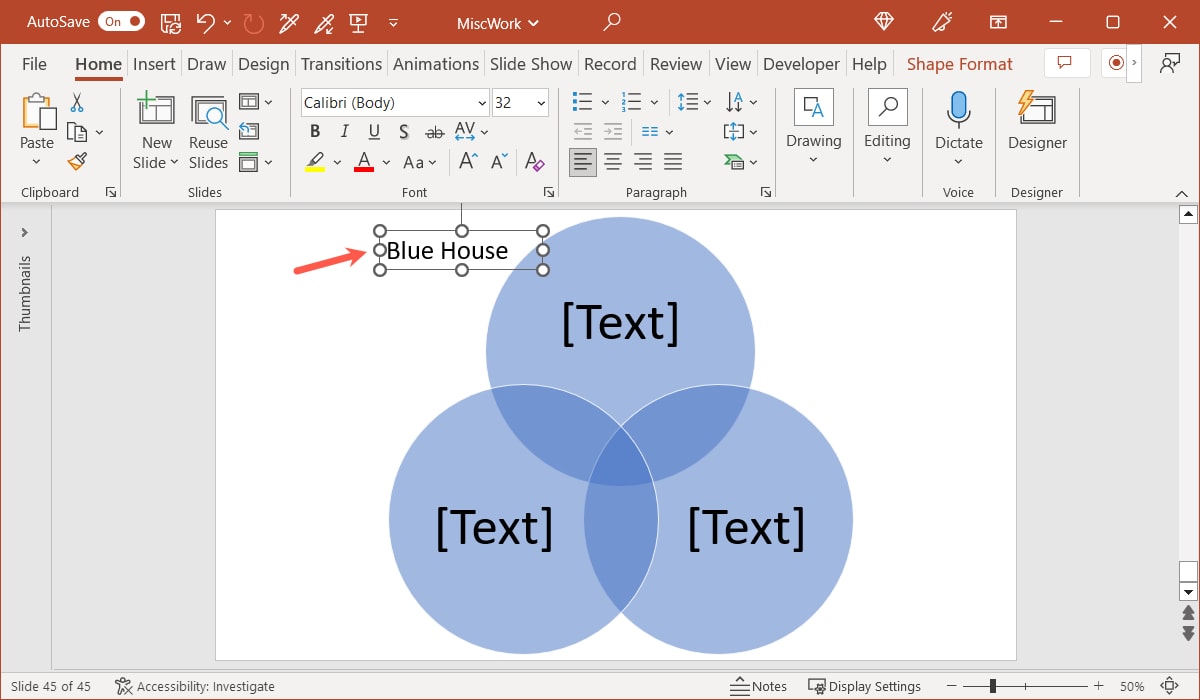
Task: Toggle AutoSave off
Action: point(120,21)
